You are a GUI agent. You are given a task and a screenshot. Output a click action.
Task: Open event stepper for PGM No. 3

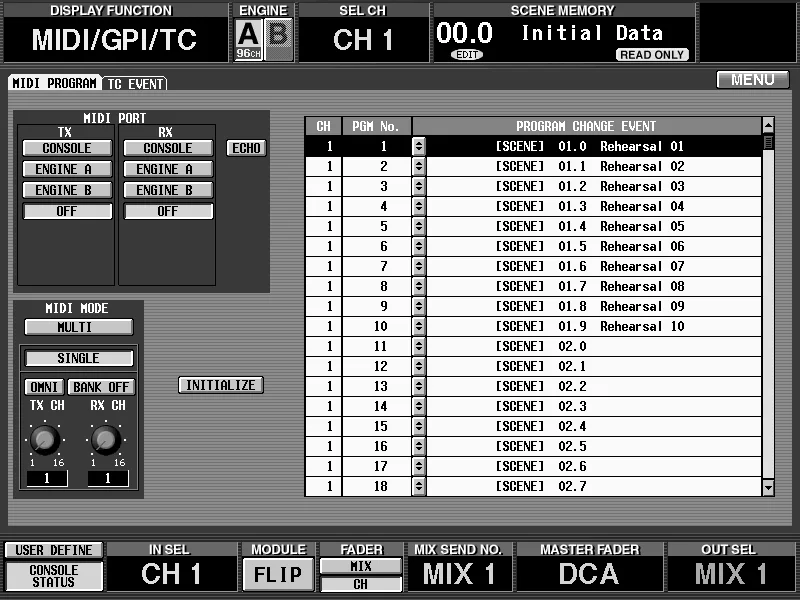click(x=419, y=186)
